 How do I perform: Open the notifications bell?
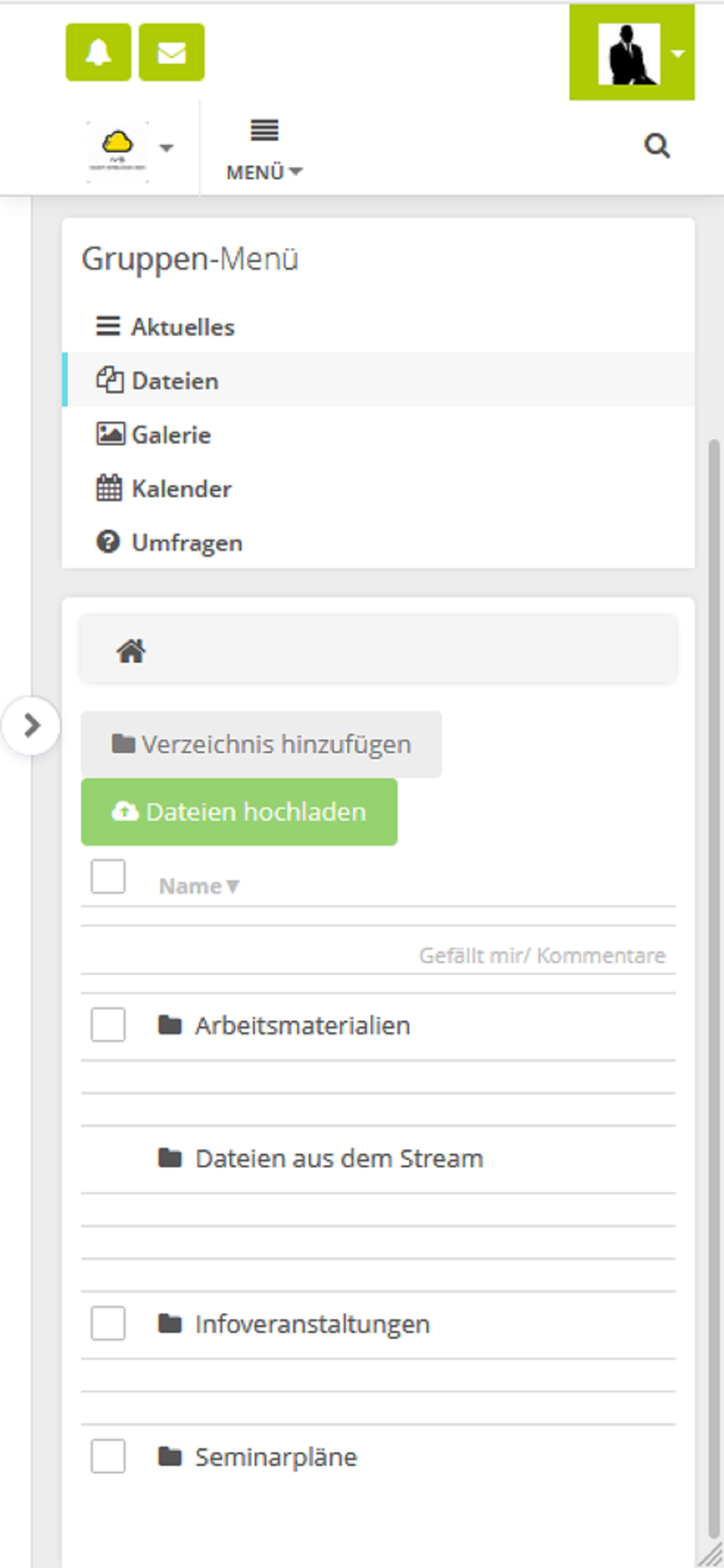pos(98,53)
